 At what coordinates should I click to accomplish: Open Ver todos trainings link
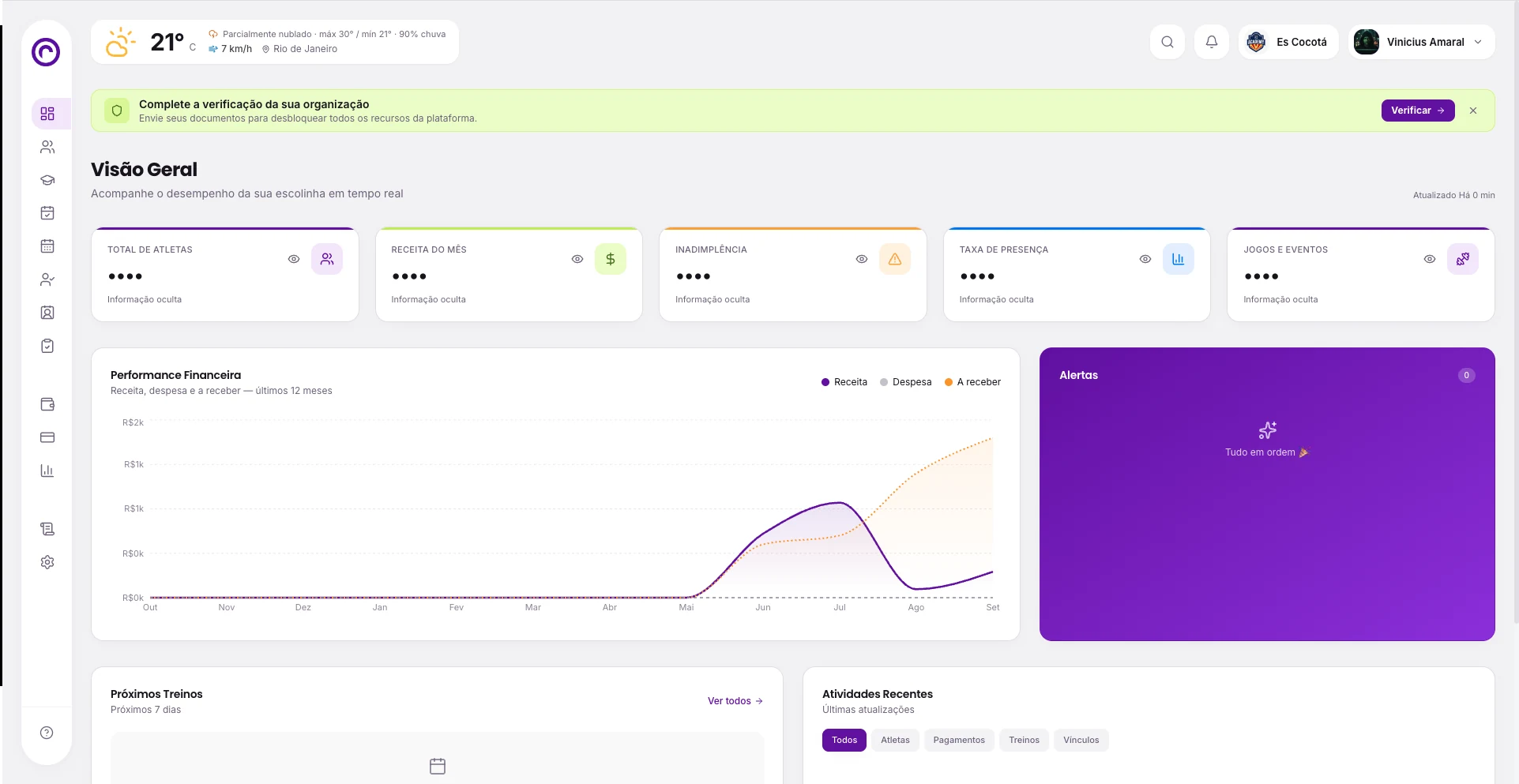[x=735, y=701]
